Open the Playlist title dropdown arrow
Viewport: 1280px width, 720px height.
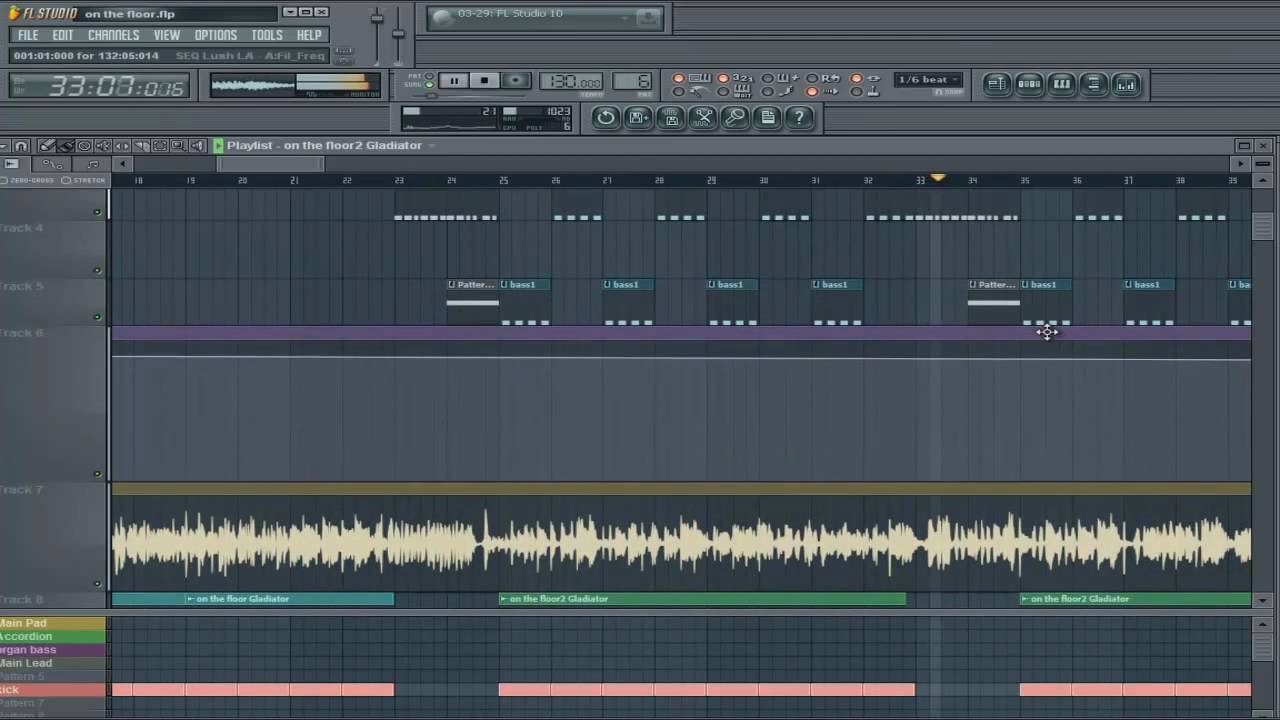pyautogui.click(x=431, y=146)
